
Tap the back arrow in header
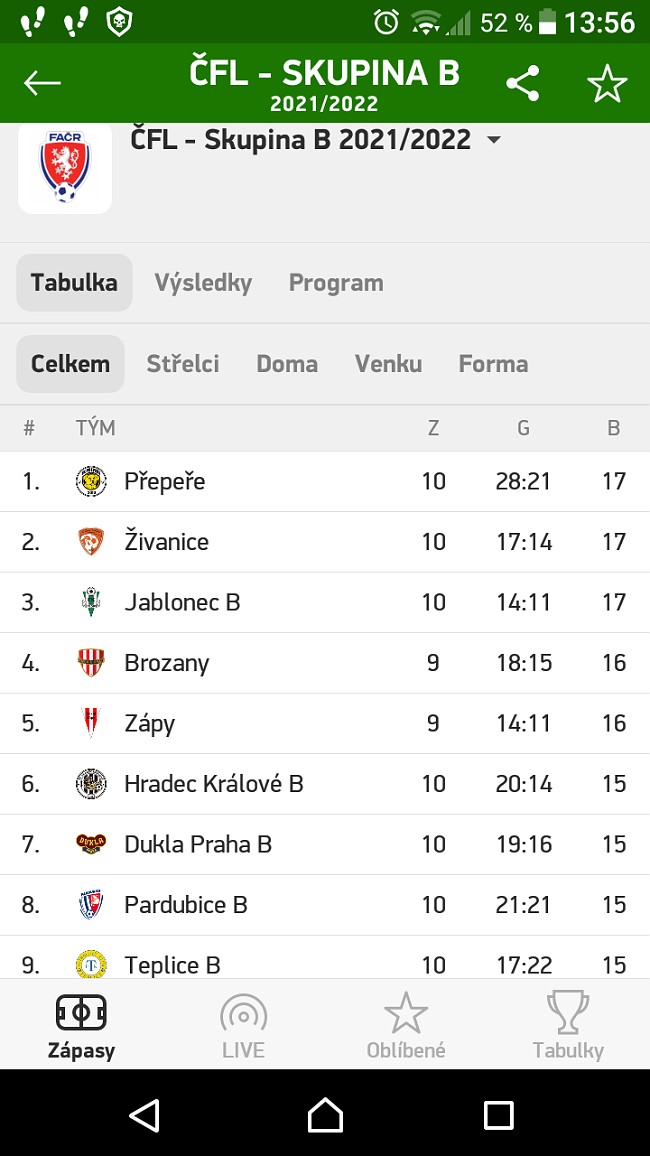43,83
